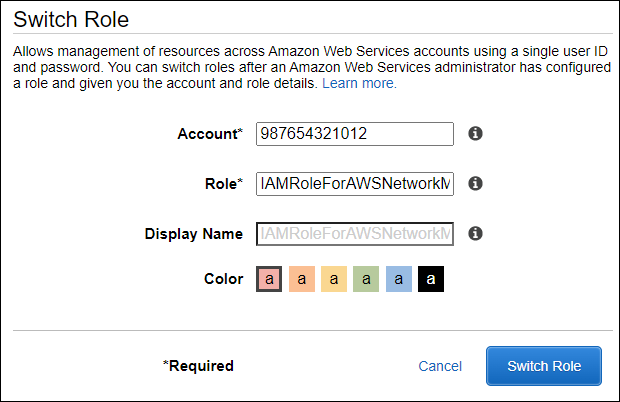Click the info icon beside Account field
The height and width of the screenshot is (402, 620).
pyautogui.click(x=476, y=134)
